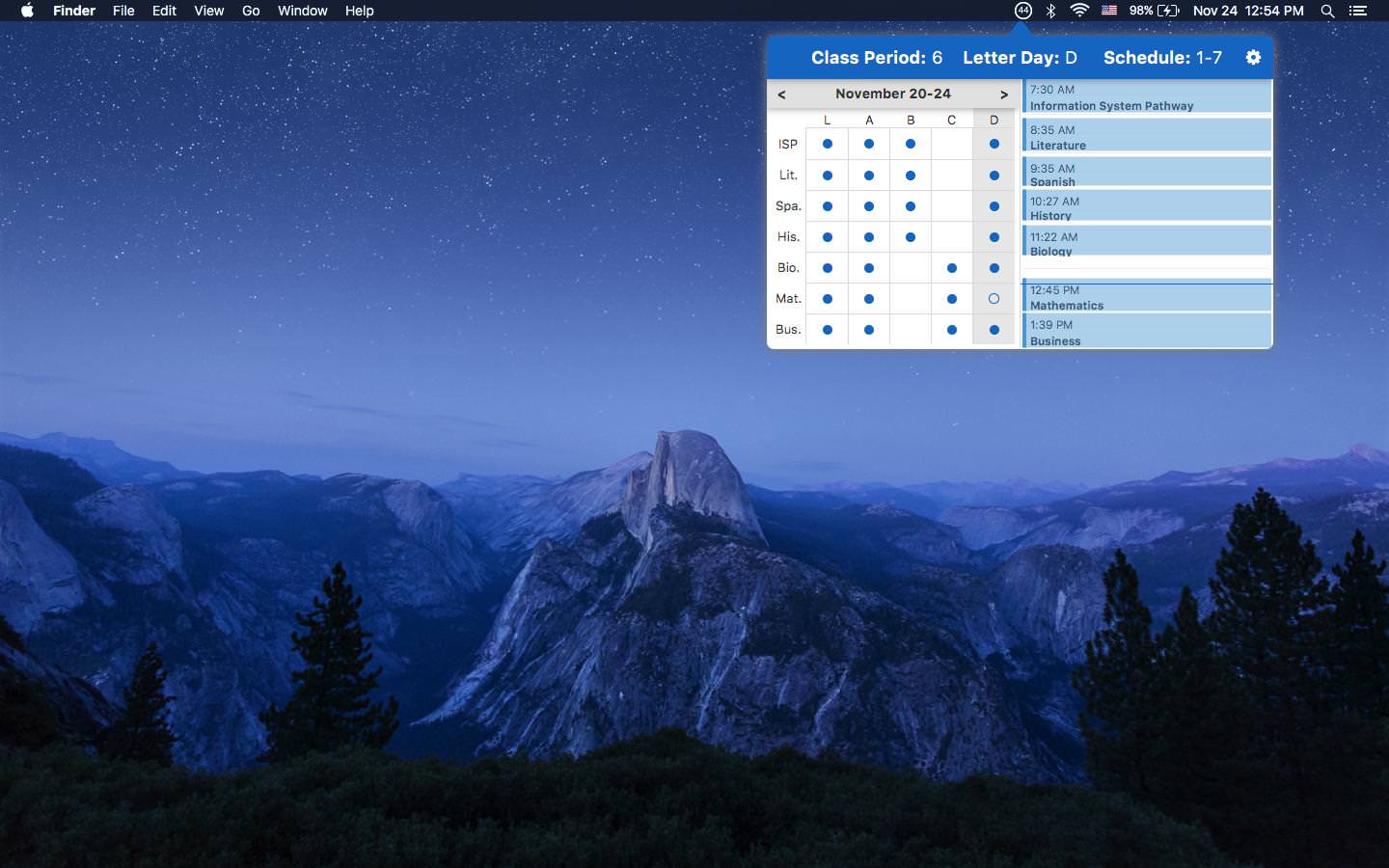
Task: Click the Mat. row label
Action: [788, 299]
